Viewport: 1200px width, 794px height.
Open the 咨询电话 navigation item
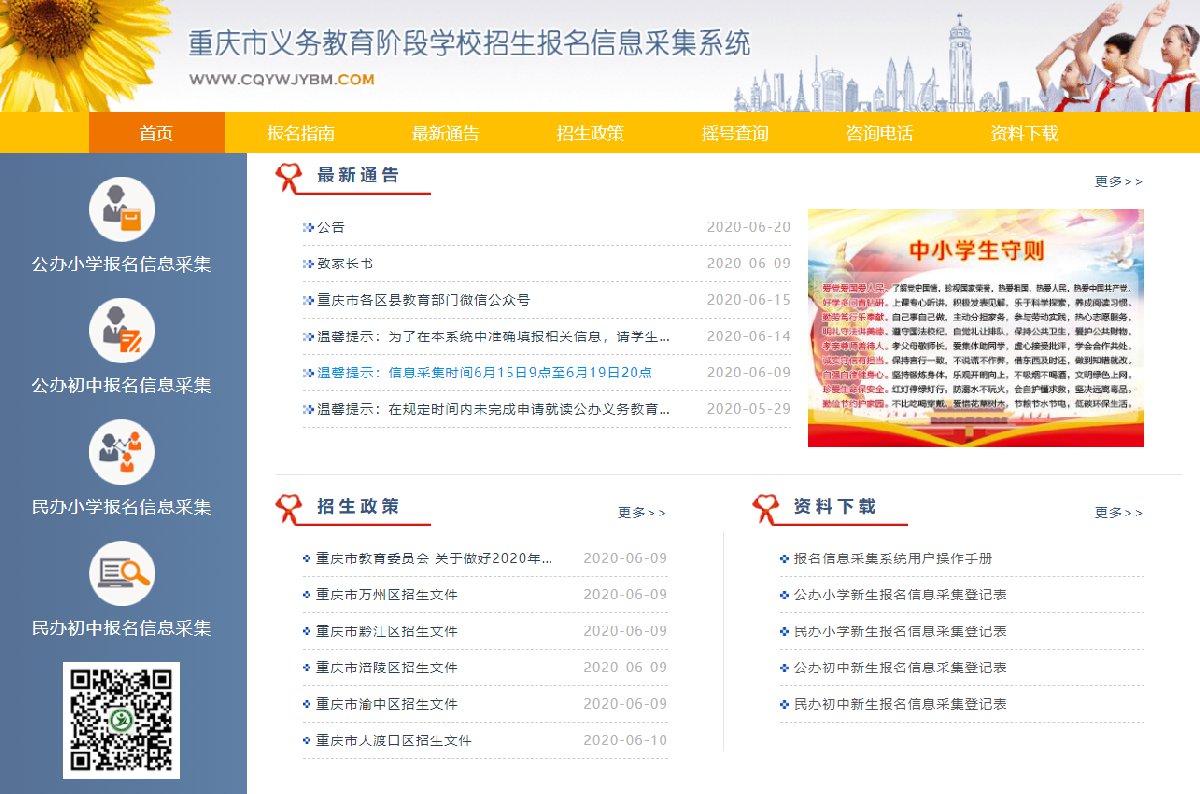coord(879,133)
